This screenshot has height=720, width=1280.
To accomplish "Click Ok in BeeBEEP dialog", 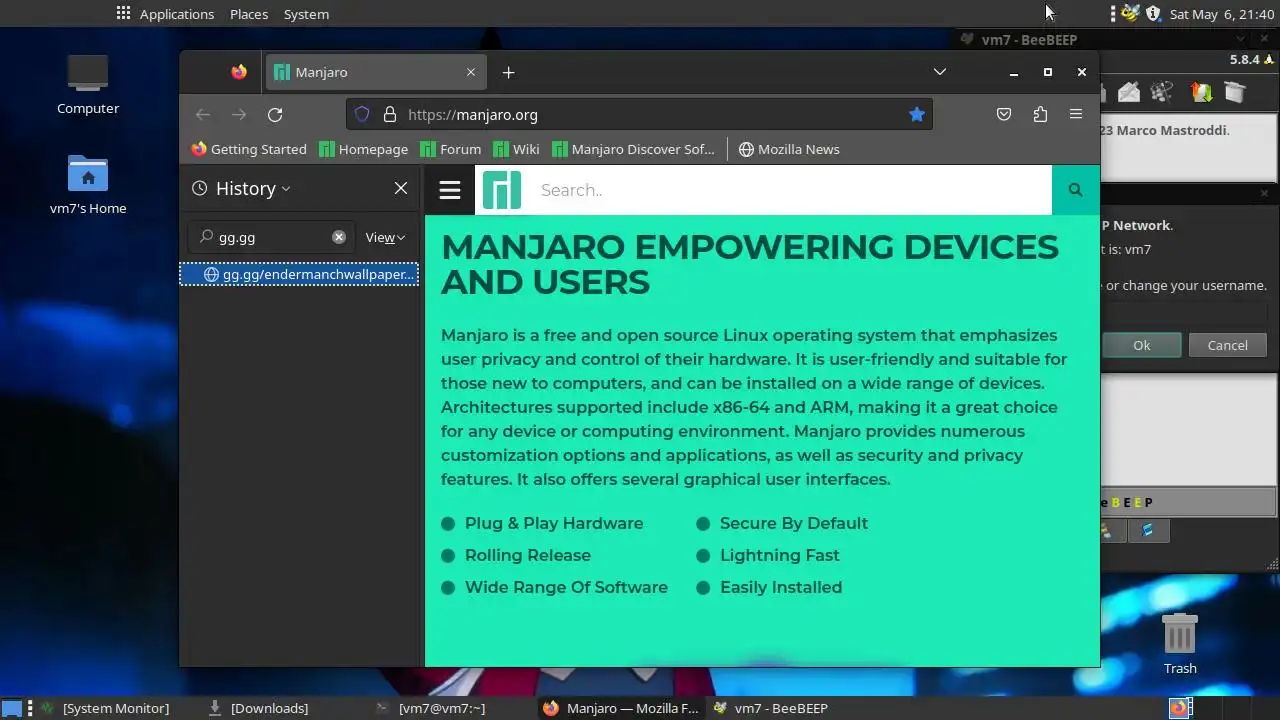I will tap(1141, 345).
